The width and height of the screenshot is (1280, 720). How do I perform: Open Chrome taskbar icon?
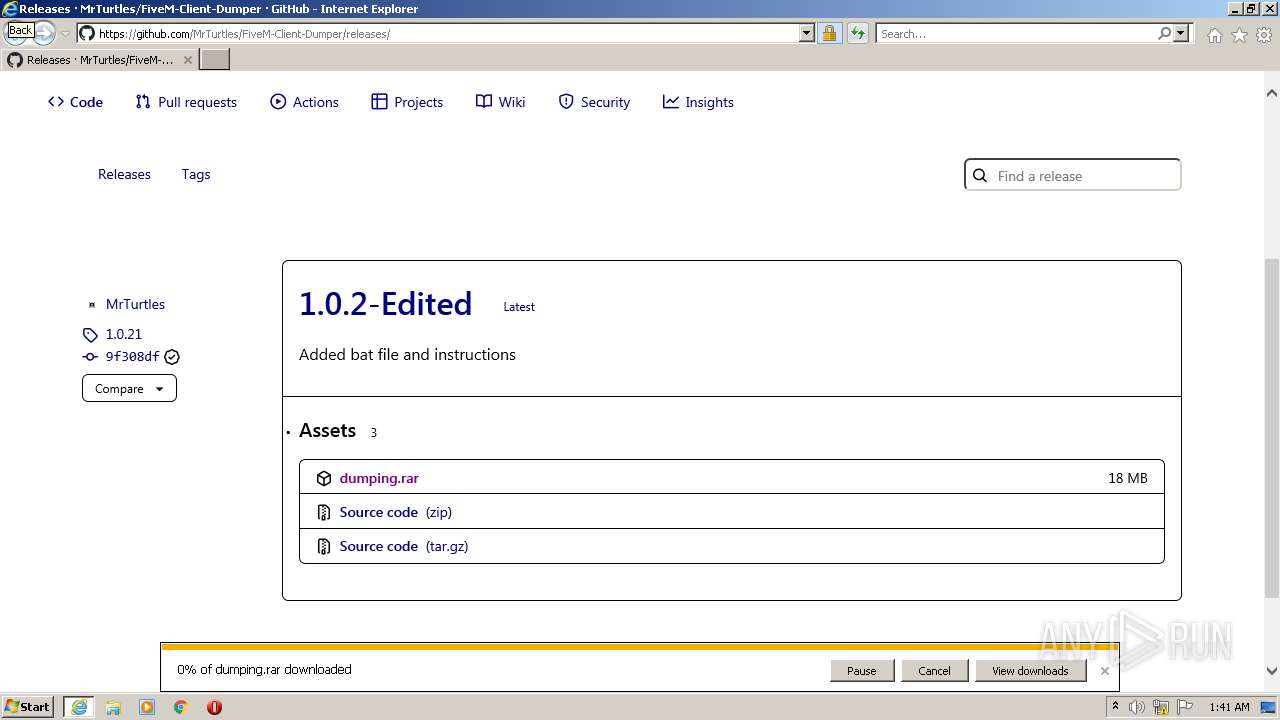(x=181, y=707)
